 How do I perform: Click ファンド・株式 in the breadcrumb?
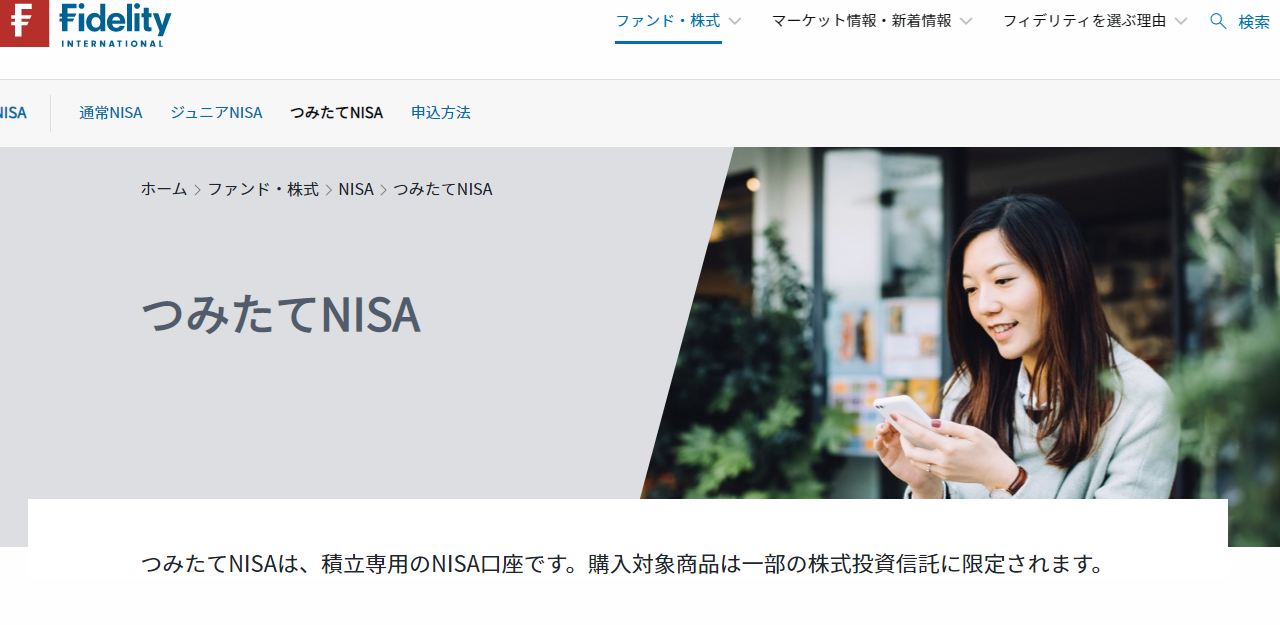click(263, 189)
